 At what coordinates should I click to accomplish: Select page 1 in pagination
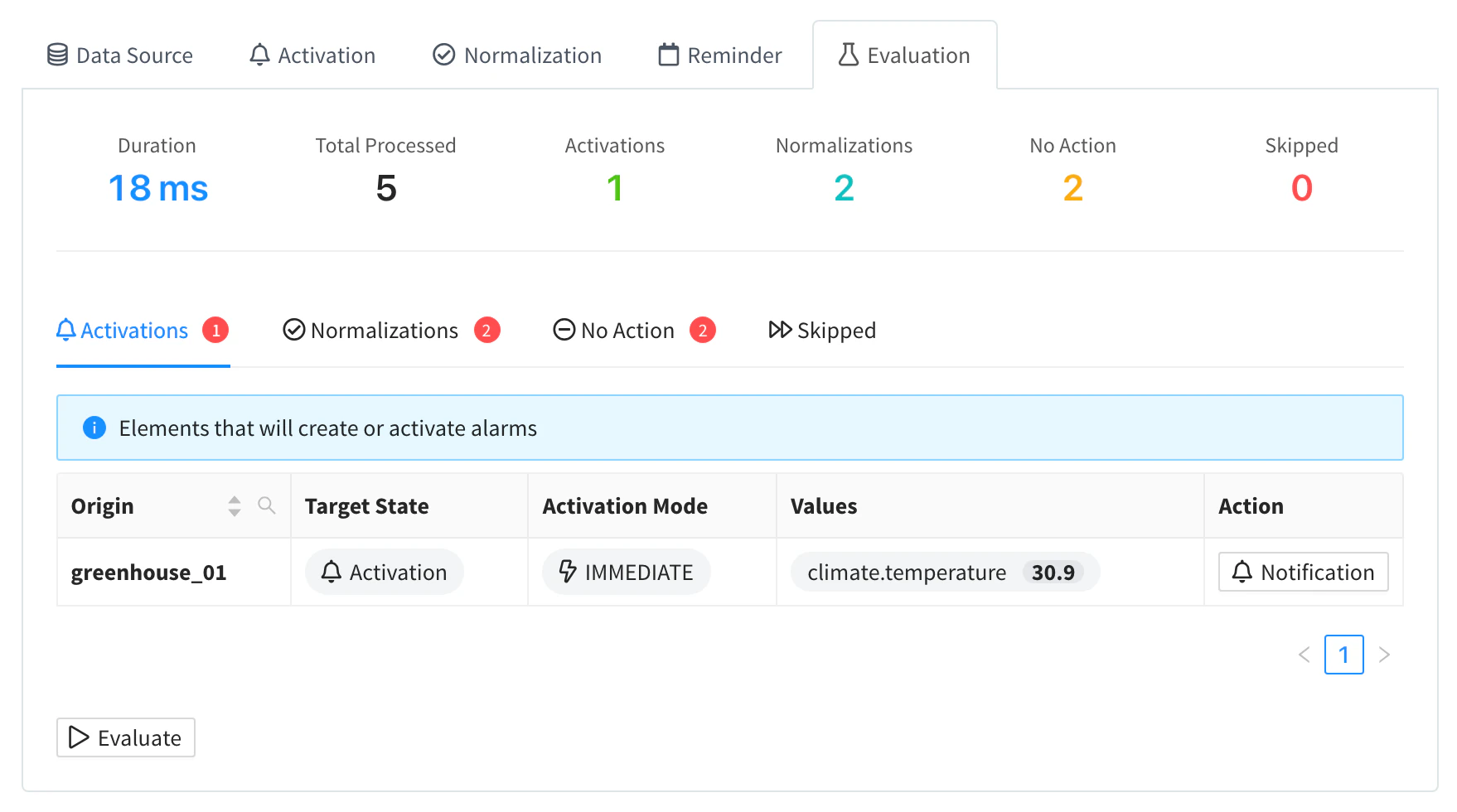click(1344, 655)
